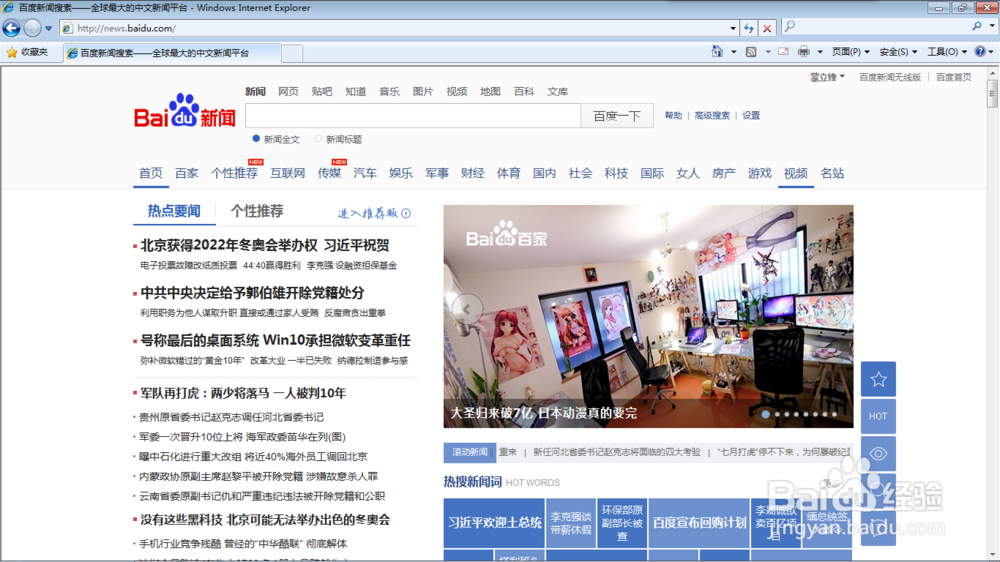Image resolution: width=1000 pixels, height=562 pixels.
Task: Click the new empty tab button
Action: 292,53
